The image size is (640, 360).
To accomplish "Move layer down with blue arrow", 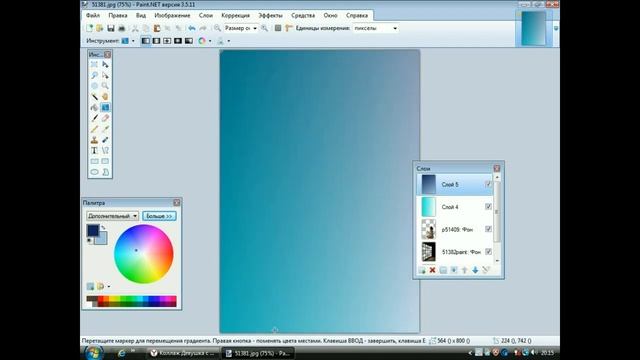I will (475, 270).
